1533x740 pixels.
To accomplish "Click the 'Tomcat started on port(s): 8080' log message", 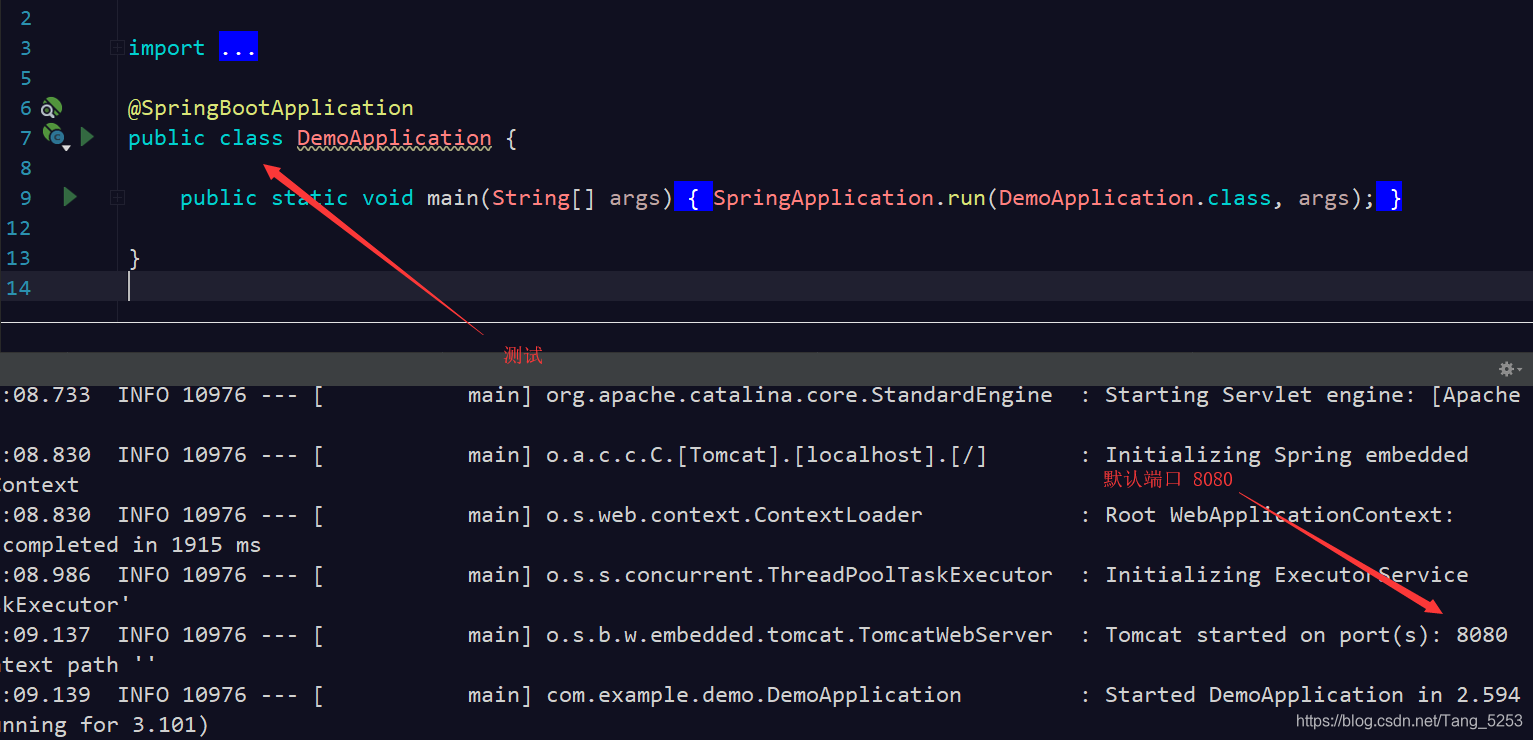I will point(1306,635).
